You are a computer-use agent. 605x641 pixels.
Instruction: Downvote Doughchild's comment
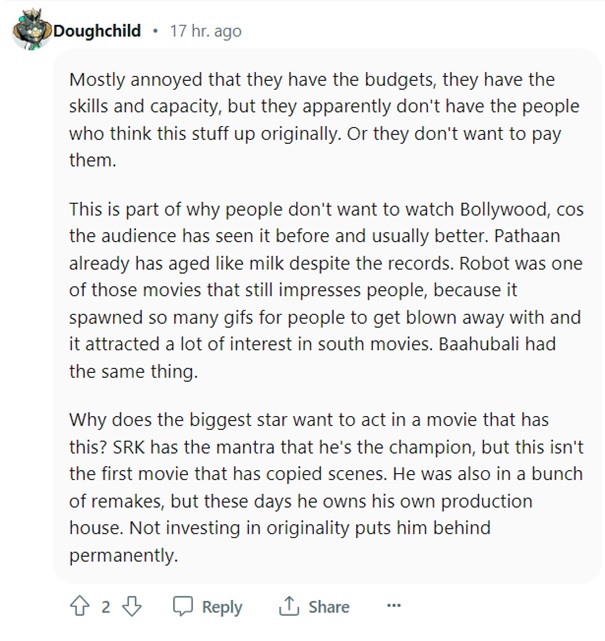pyautogui.click(x=128, y=606)
